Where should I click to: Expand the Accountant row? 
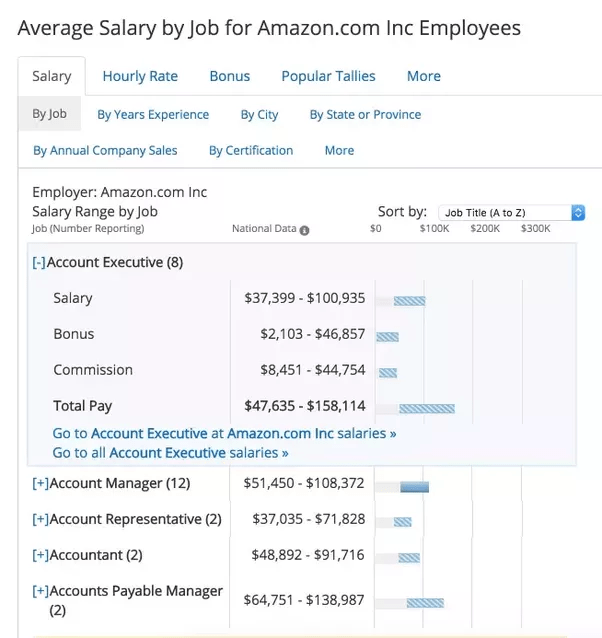tap(40, 556)
